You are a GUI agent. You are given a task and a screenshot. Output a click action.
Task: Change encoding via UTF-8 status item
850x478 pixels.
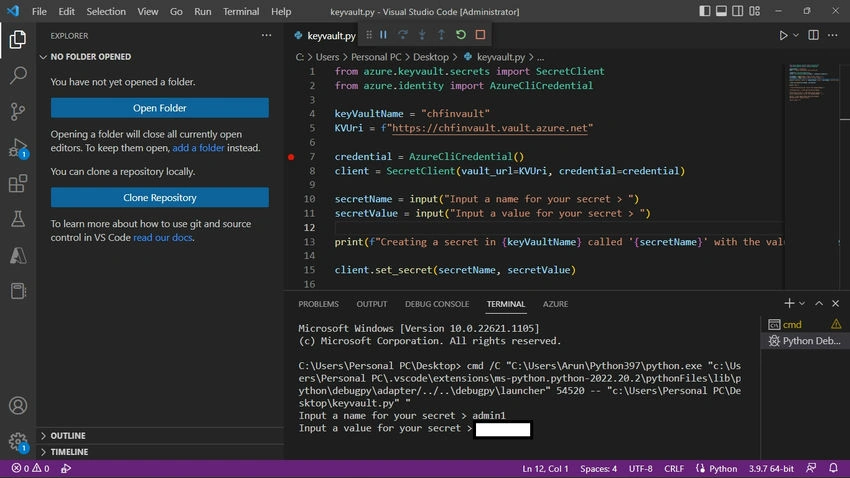640,469
